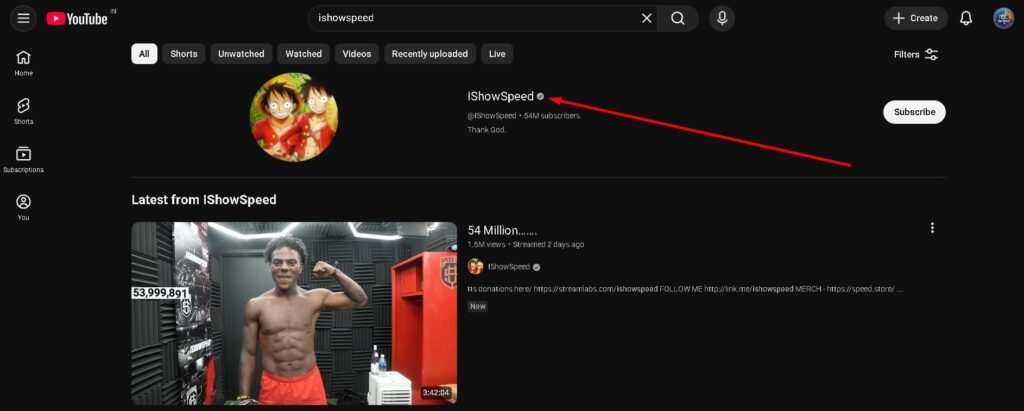Click the video description with streamlabs link
Viewport: 1024px width, 411px height.
[x=685, y=288]
